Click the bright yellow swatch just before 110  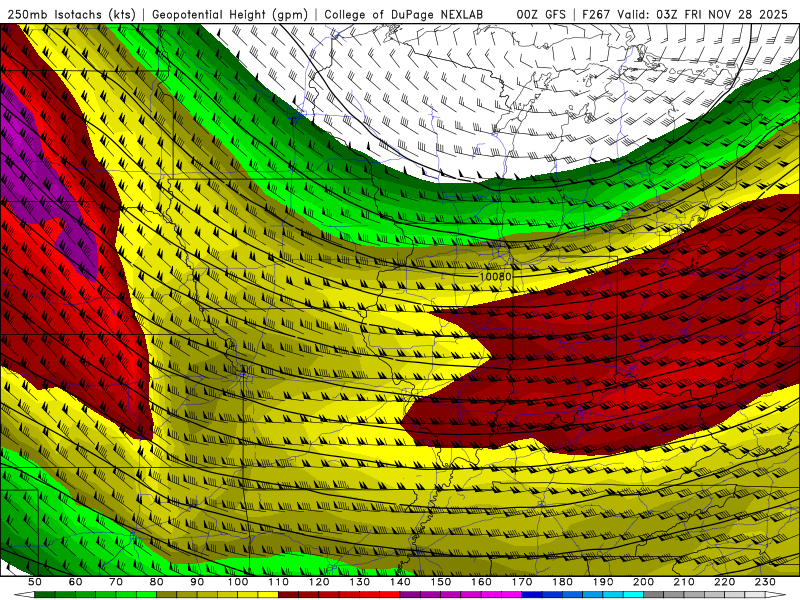[x=268, y=595]
